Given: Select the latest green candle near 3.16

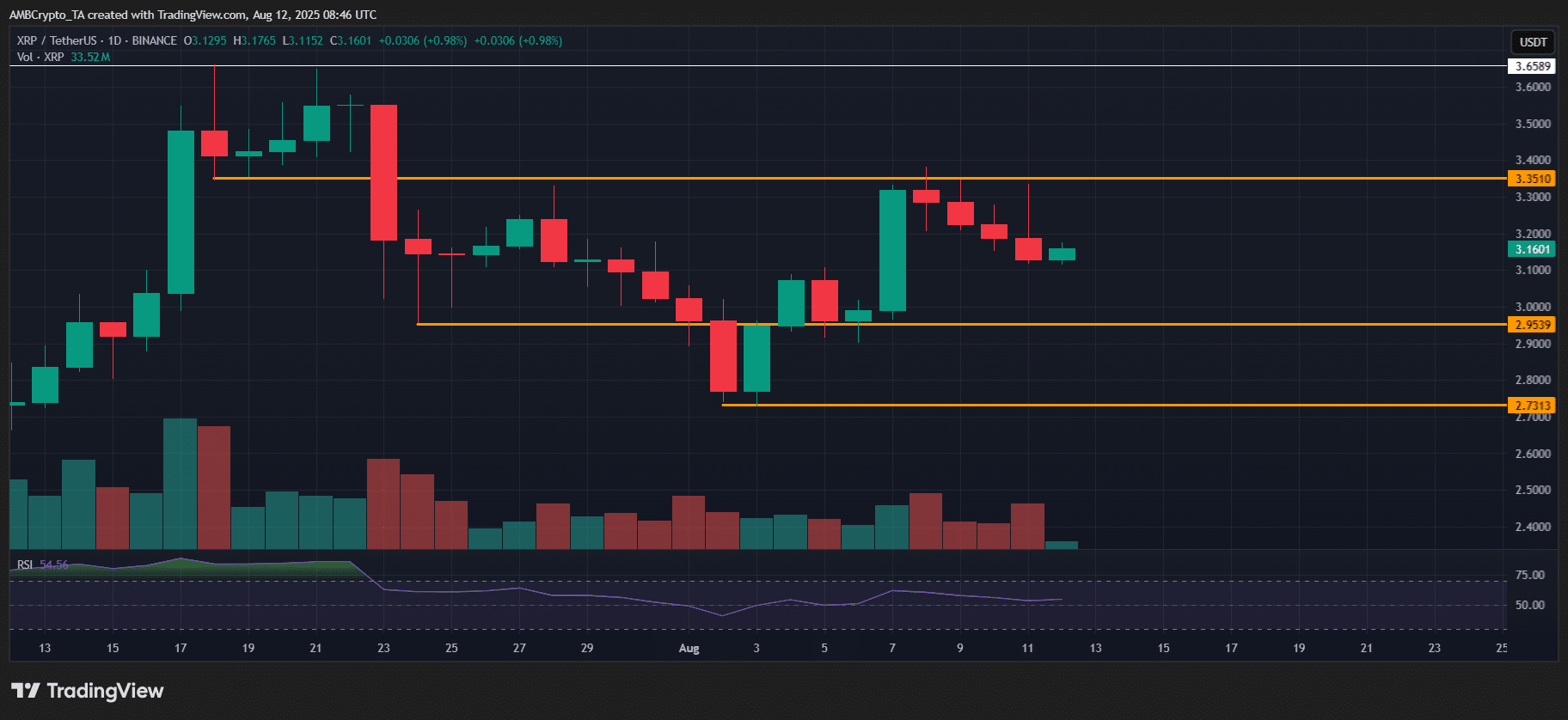Looking at the screenshot, I should [1062, 253].
